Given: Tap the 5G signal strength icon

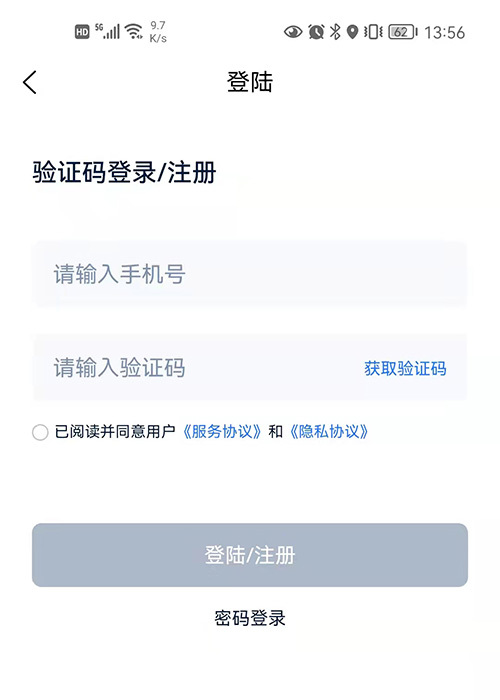Looking at the screenshot, I should 107,31.
